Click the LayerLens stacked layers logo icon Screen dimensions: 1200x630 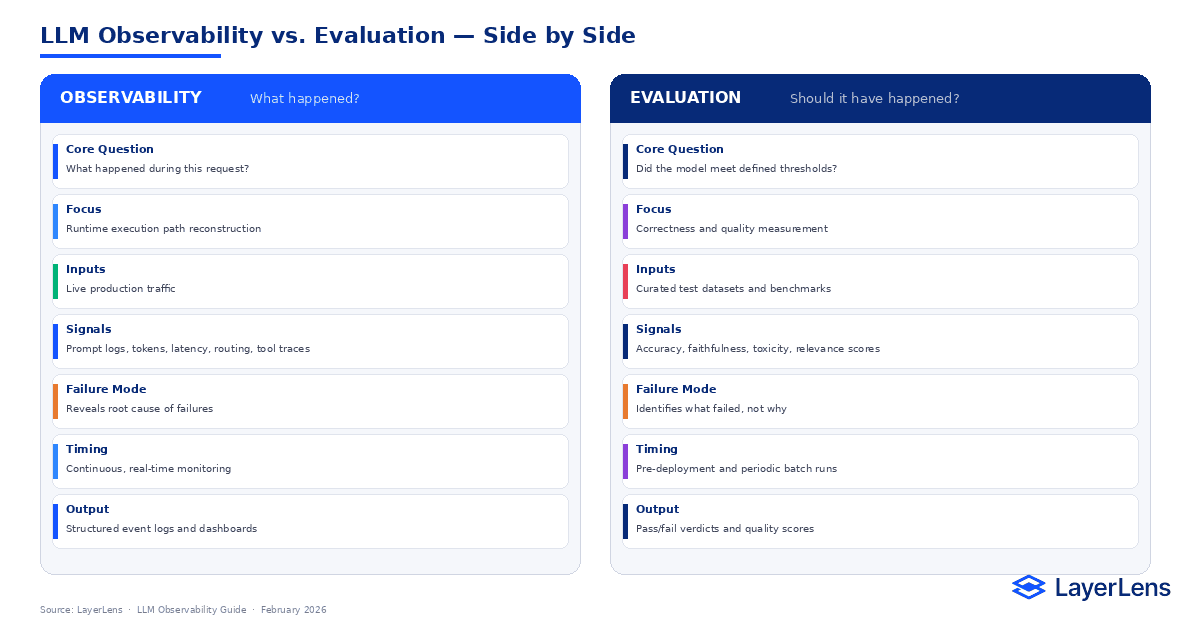[1028, 587]
